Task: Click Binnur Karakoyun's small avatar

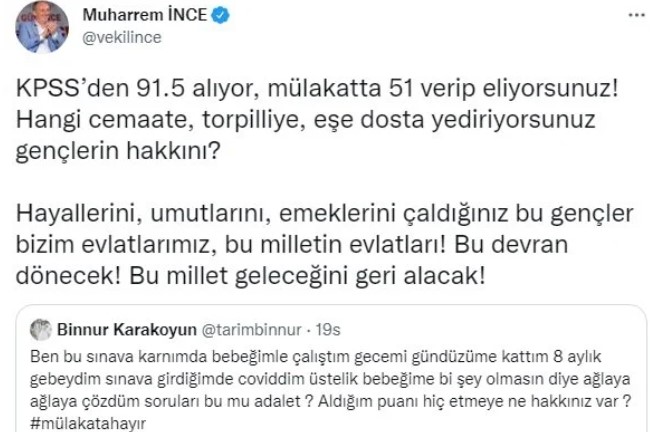Action: point(40,328)
